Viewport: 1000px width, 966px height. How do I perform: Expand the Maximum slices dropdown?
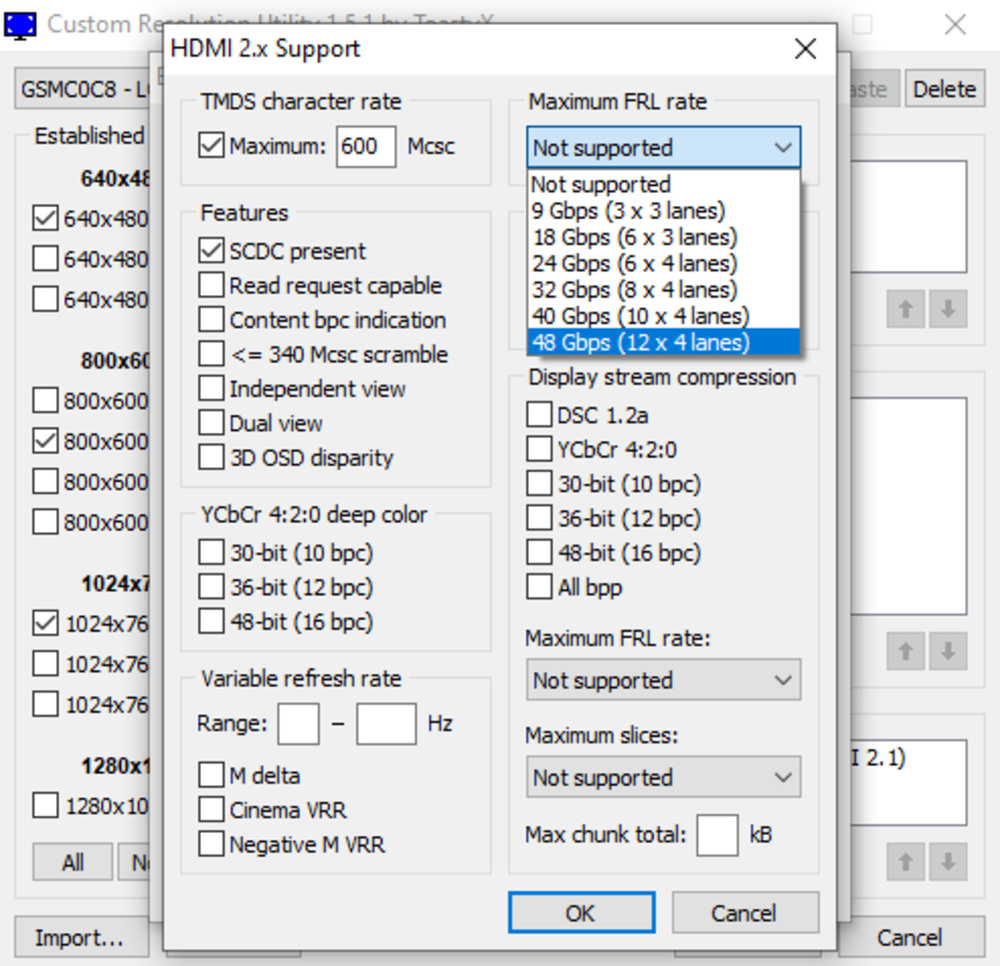(x=663, y=778)
